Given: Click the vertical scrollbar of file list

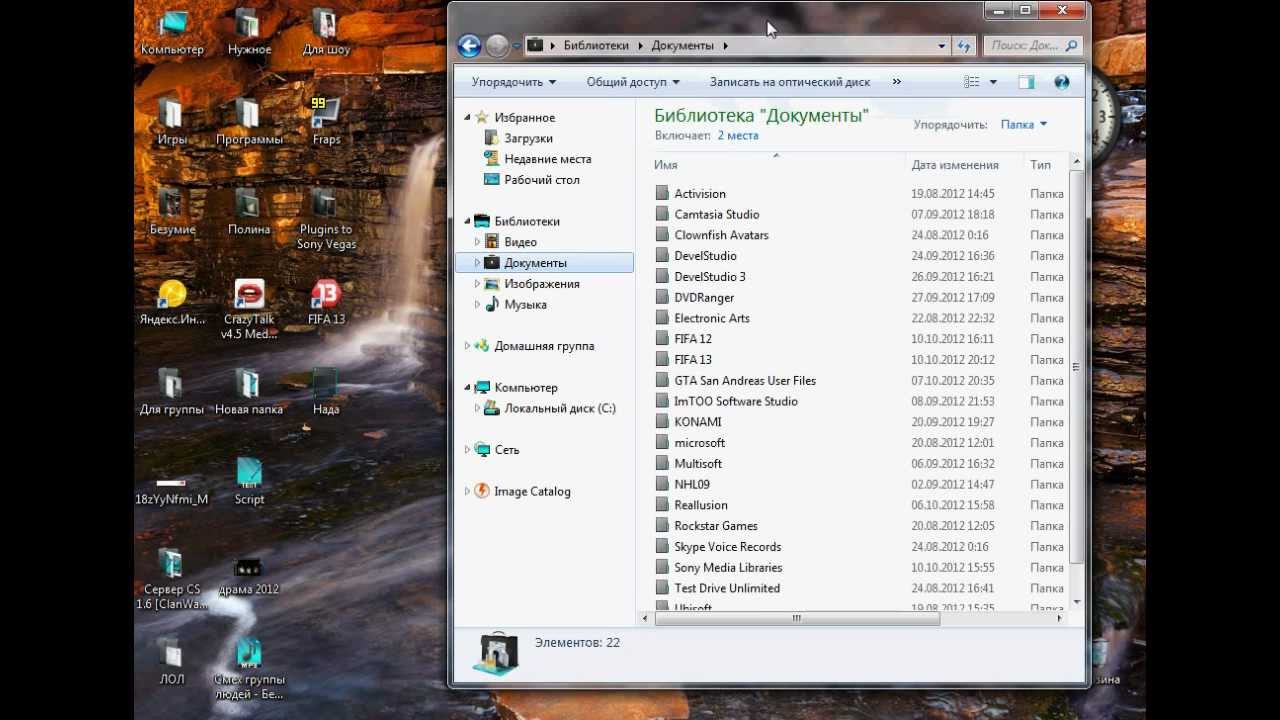Looking at the screenshot, I should pyautogui.click(x=1076, y=366).
